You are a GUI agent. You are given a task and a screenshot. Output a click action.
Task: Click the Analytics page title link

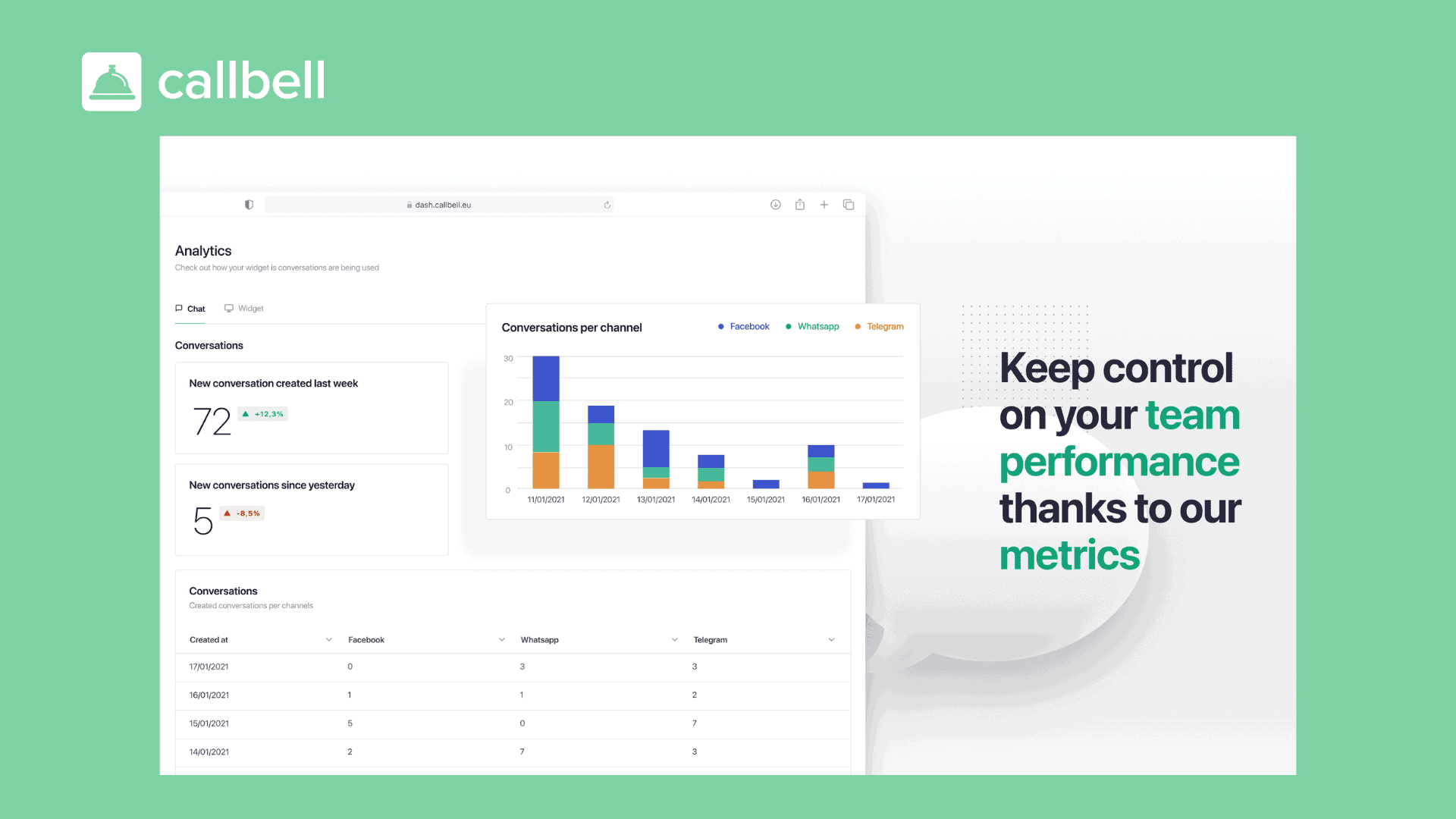click(203, 250)
